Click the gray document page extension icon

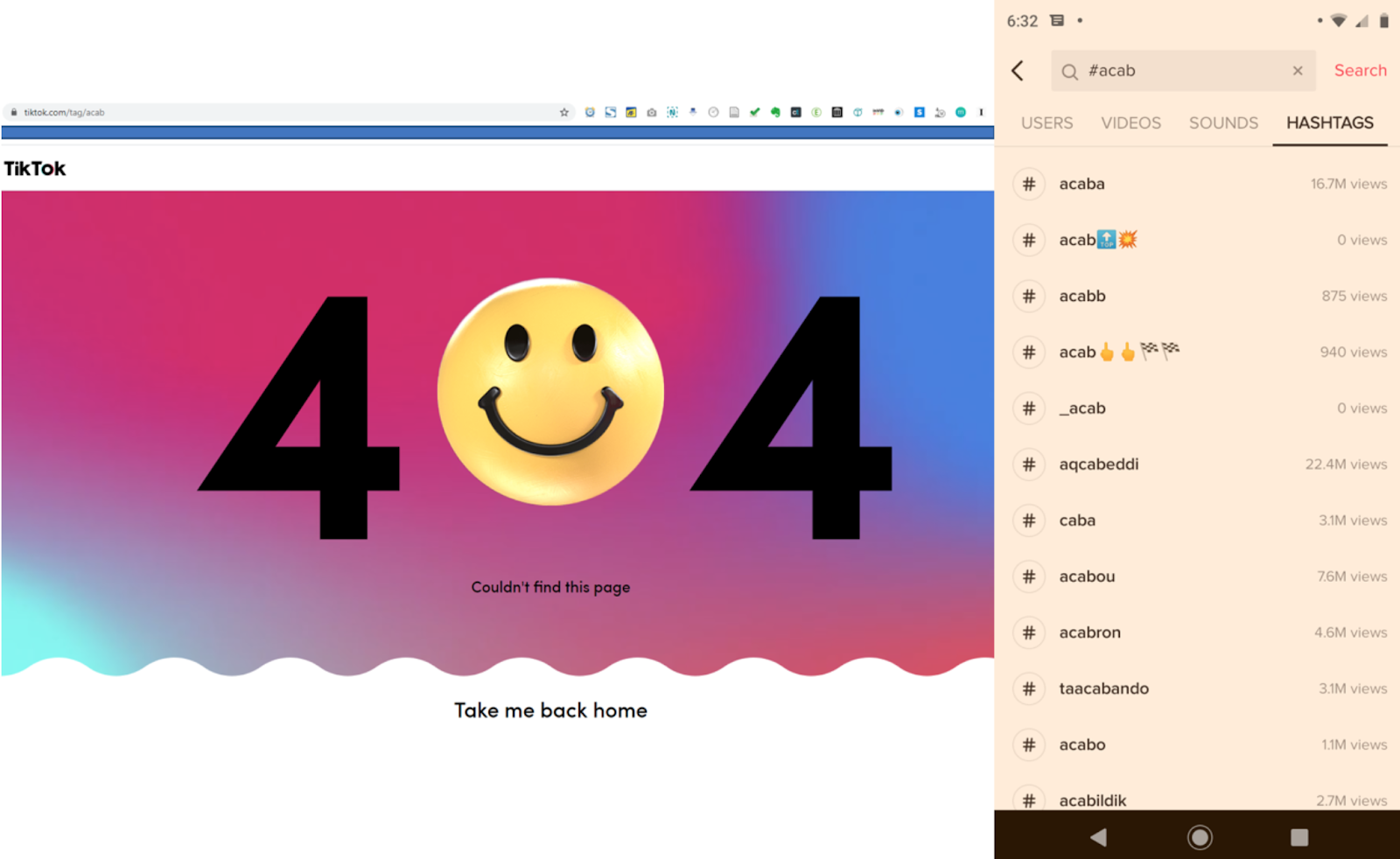(x=734, y=112)
